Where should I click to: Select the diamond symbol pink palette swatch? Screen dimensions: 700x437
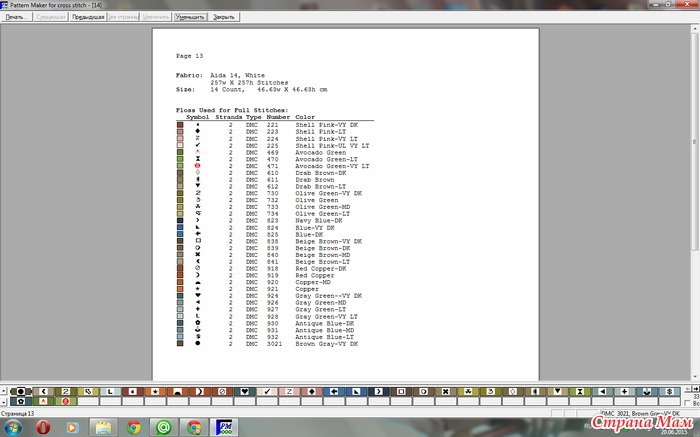click(x=312, y=391)
